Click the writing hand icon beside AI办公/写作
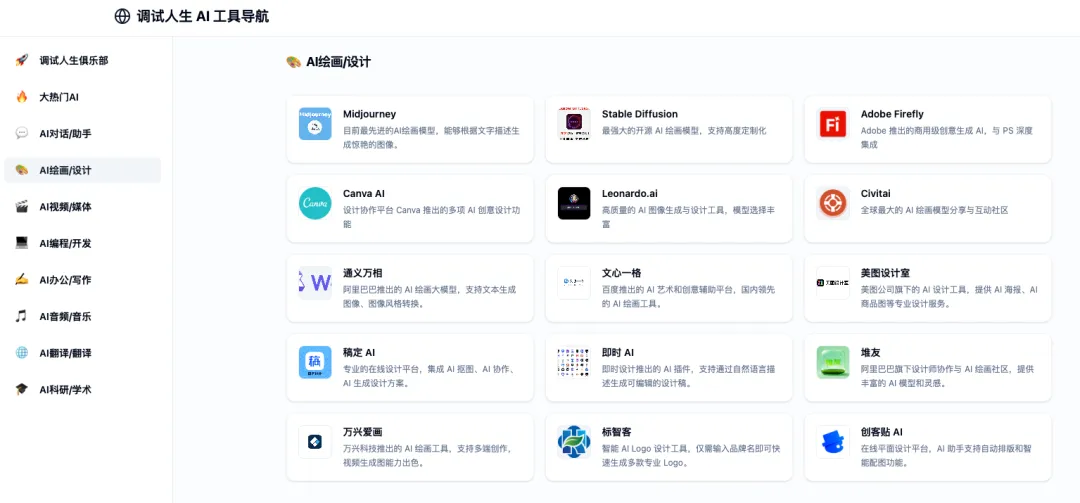Screen dimensions: 1080x503 (x=22, y=280)
